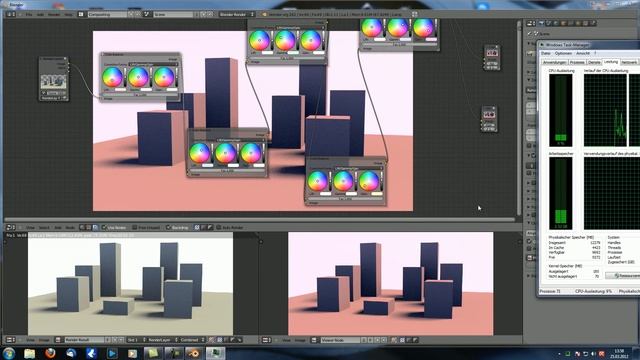Viewport: 640px width, 360px height.
Task: Open layer dropdown on the input image node
Action: click(x=54, y=98)
